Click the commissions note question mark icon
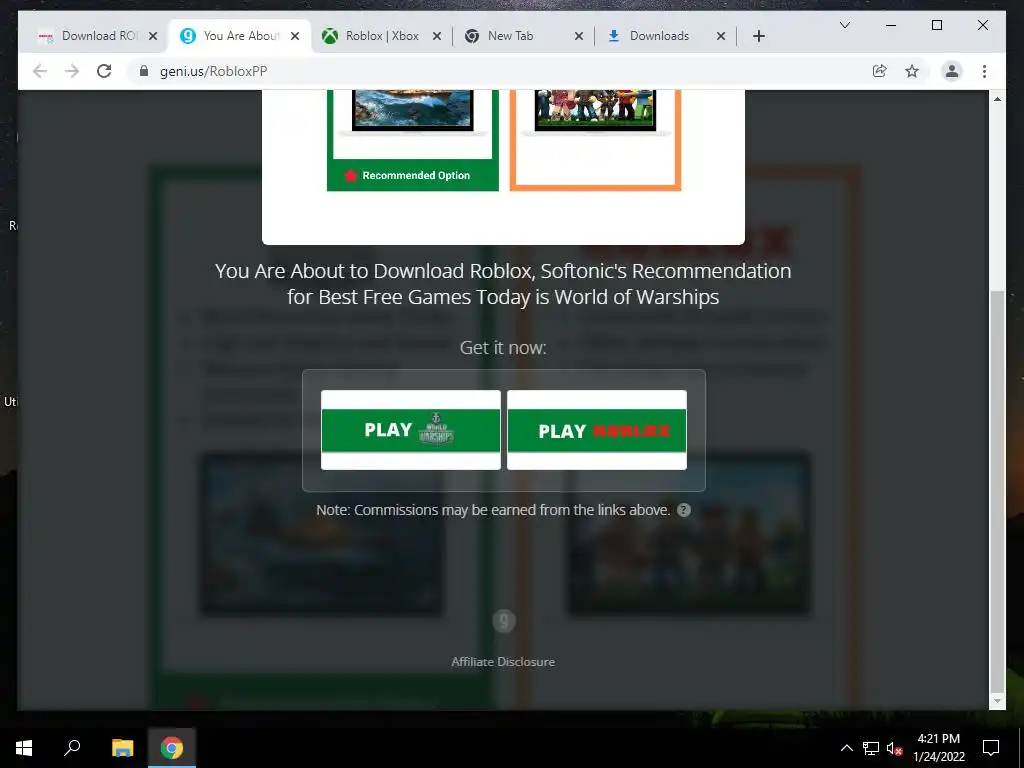The height and width of the screenshot is (768, 1024). 684,510
